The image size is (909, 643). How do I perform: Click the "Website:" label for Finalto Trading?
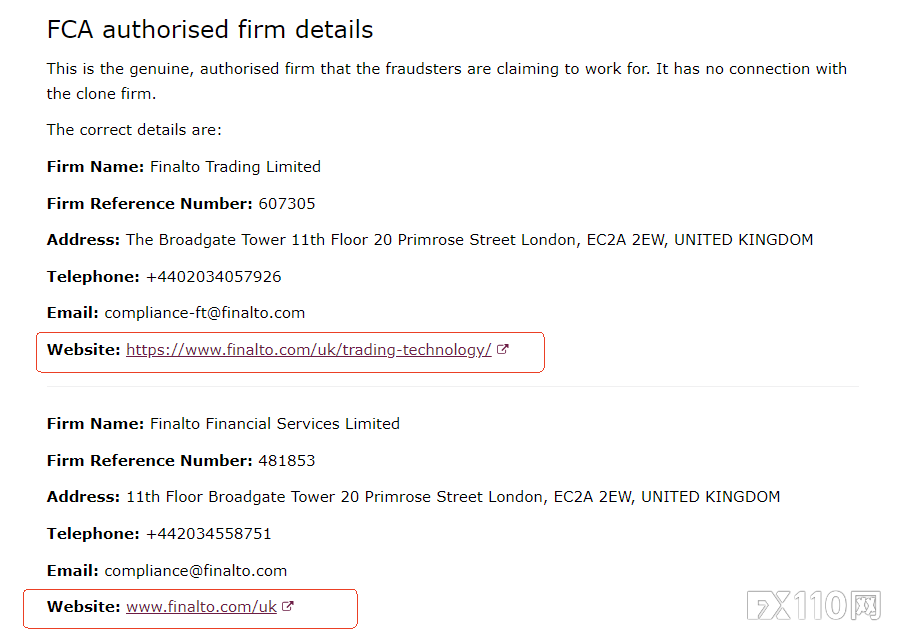[x=83, y=350]
